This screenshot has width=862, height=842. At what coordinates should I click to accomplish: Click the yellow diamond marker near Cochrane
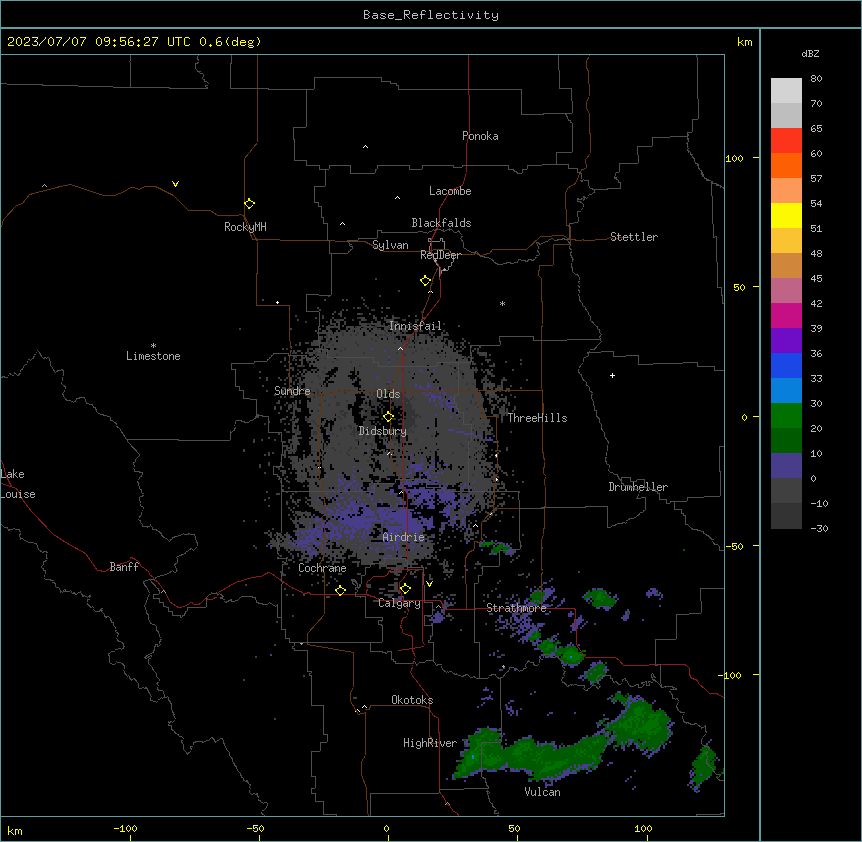tap(340, 590)
